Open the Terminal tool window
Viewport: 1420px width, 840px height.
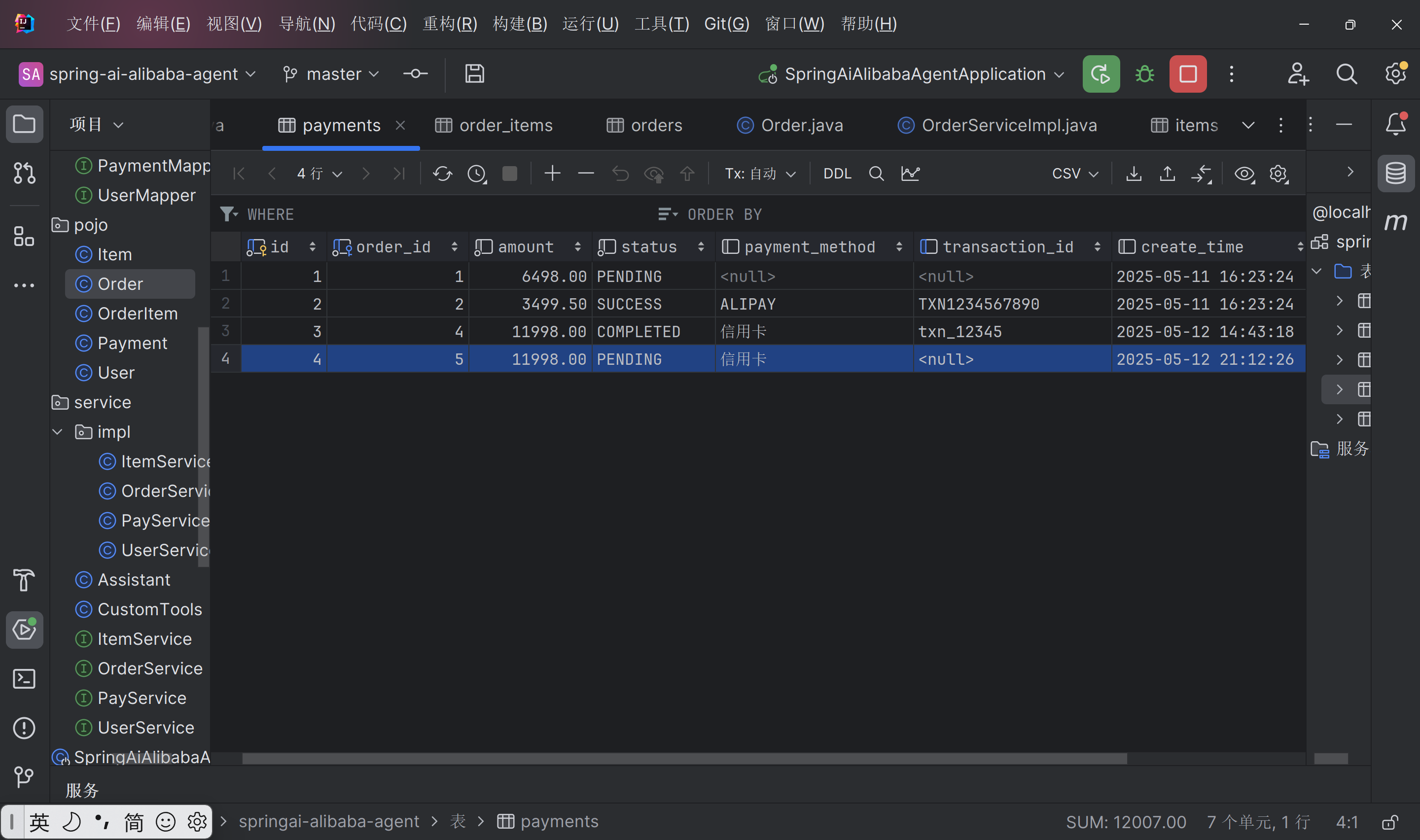tap(24, 679)
